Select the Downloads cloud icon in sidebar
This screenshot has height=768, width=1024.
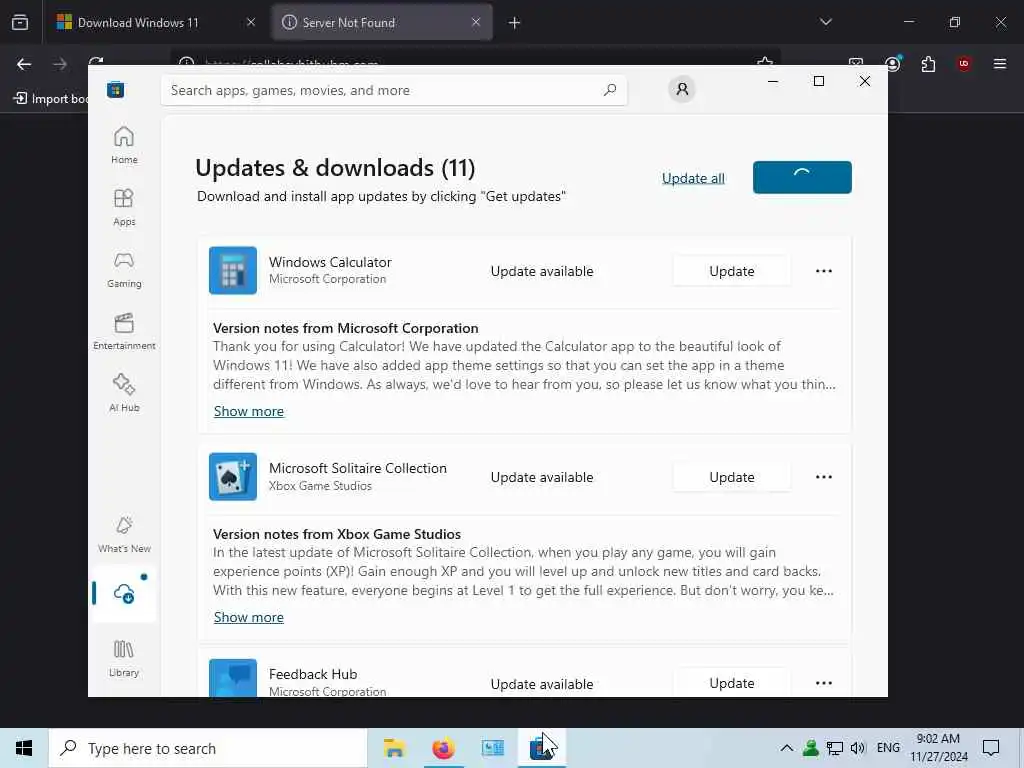click(x=124, y=594)
